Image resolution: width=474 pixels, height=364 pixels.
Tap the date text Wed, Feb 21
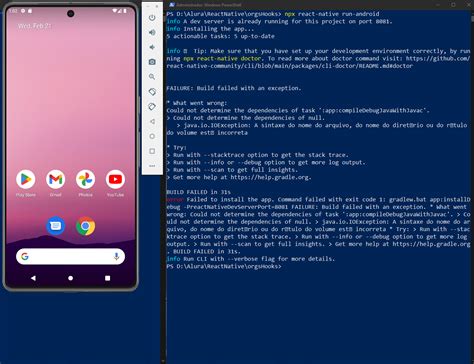34,26
